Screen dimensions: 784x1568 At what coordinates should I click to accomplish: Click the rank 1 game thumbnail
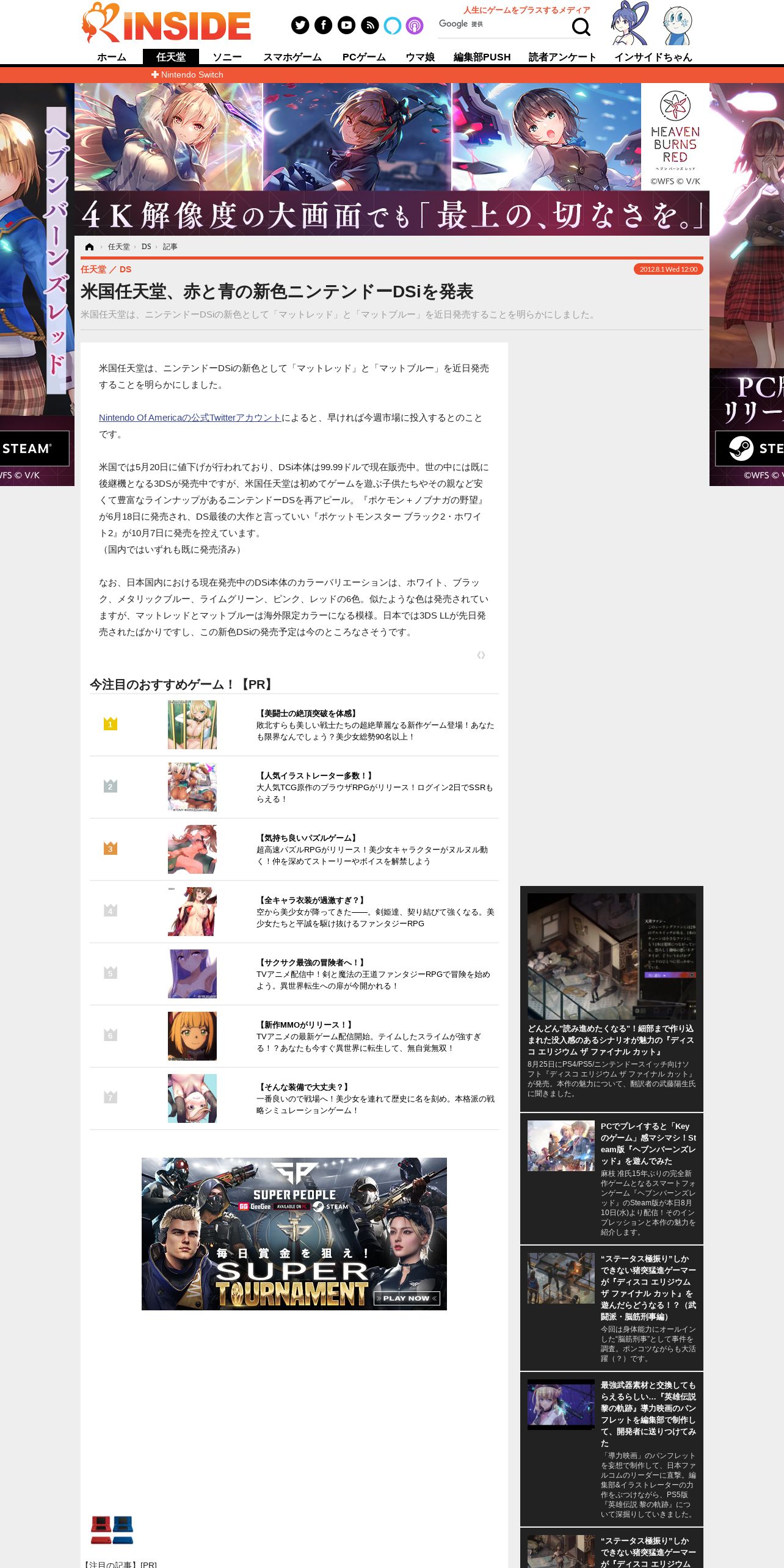[x=192, y=725]
